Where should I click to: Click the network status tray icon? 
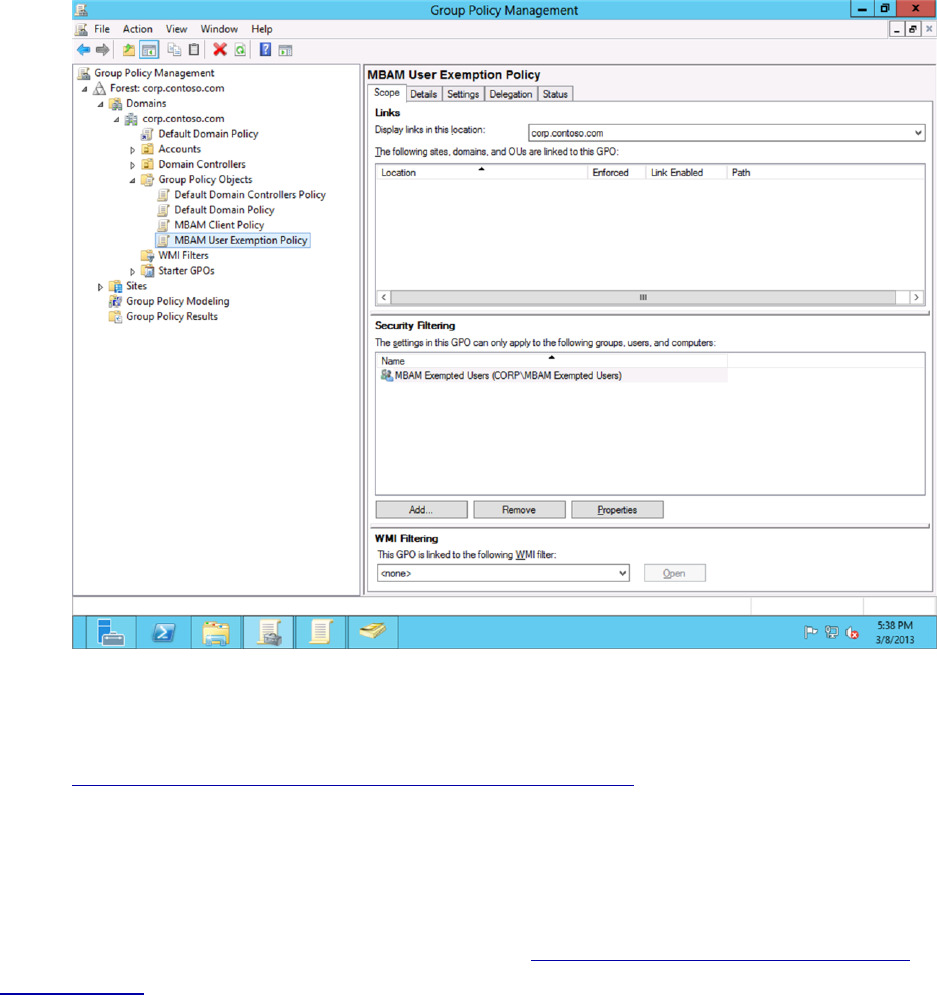831,632
